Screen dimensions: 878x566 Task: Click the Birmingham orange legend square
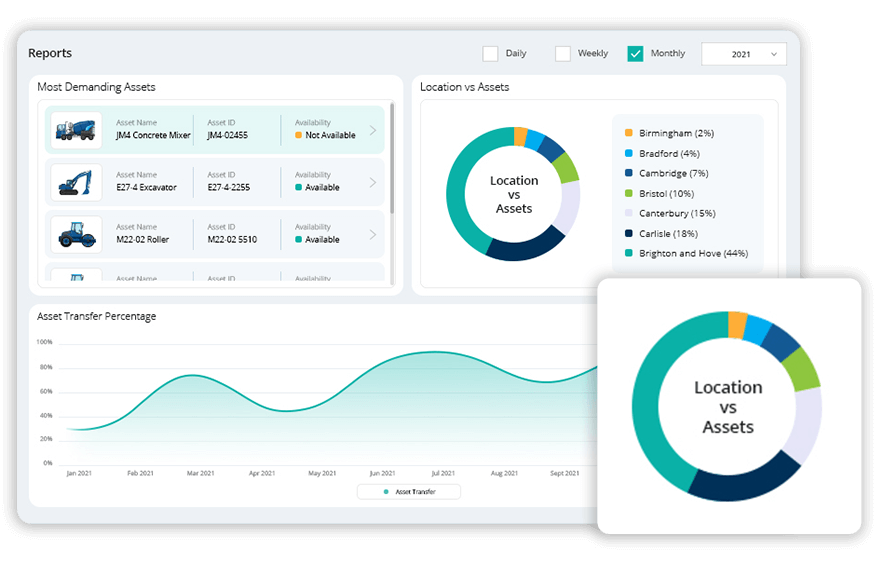click(628, 133)
